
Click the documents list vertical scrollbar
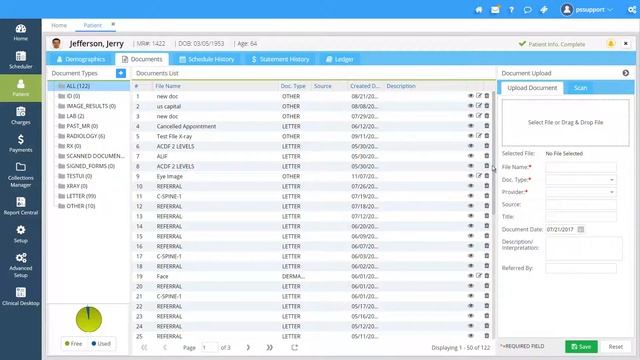tap(493, 153)
